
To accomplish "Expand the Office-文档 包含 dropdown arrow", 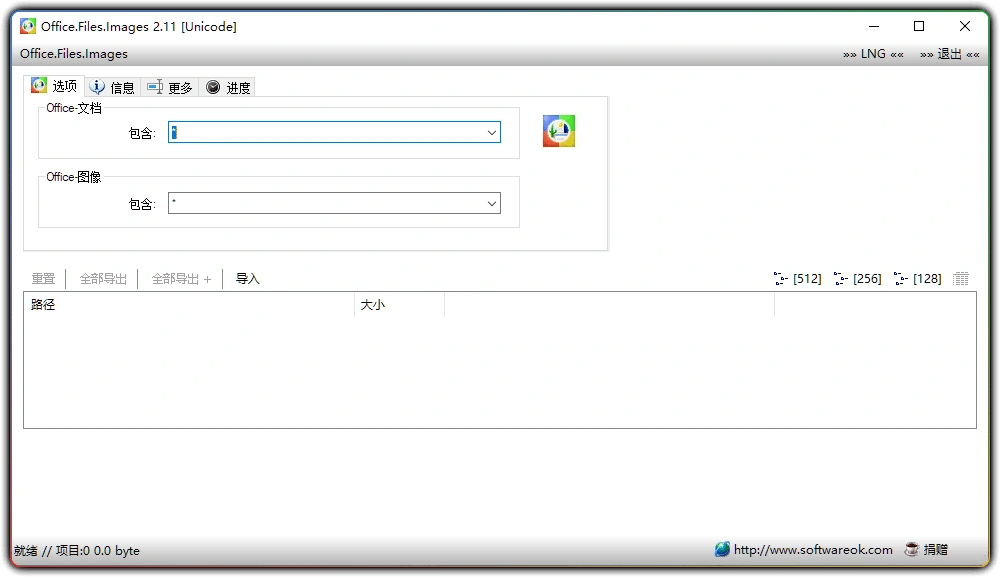I will click(492, 133).
